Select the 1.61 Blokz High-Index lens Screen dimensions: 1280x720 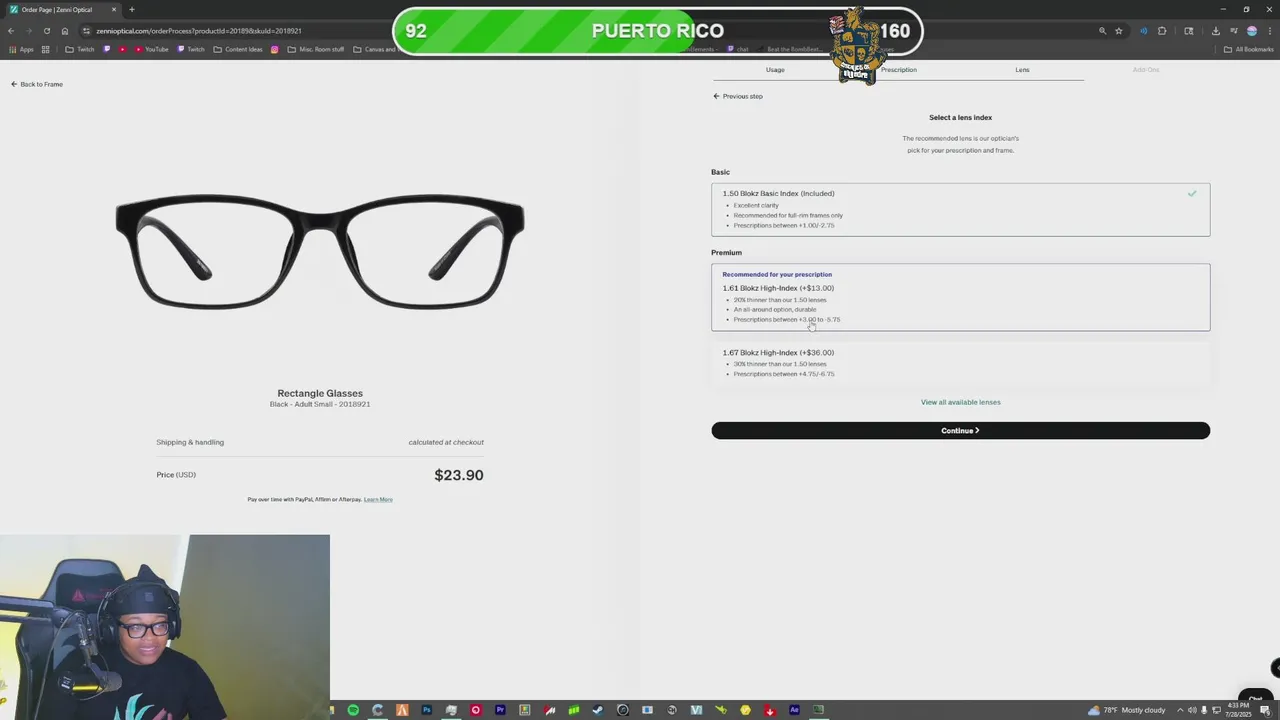[960, 297]
